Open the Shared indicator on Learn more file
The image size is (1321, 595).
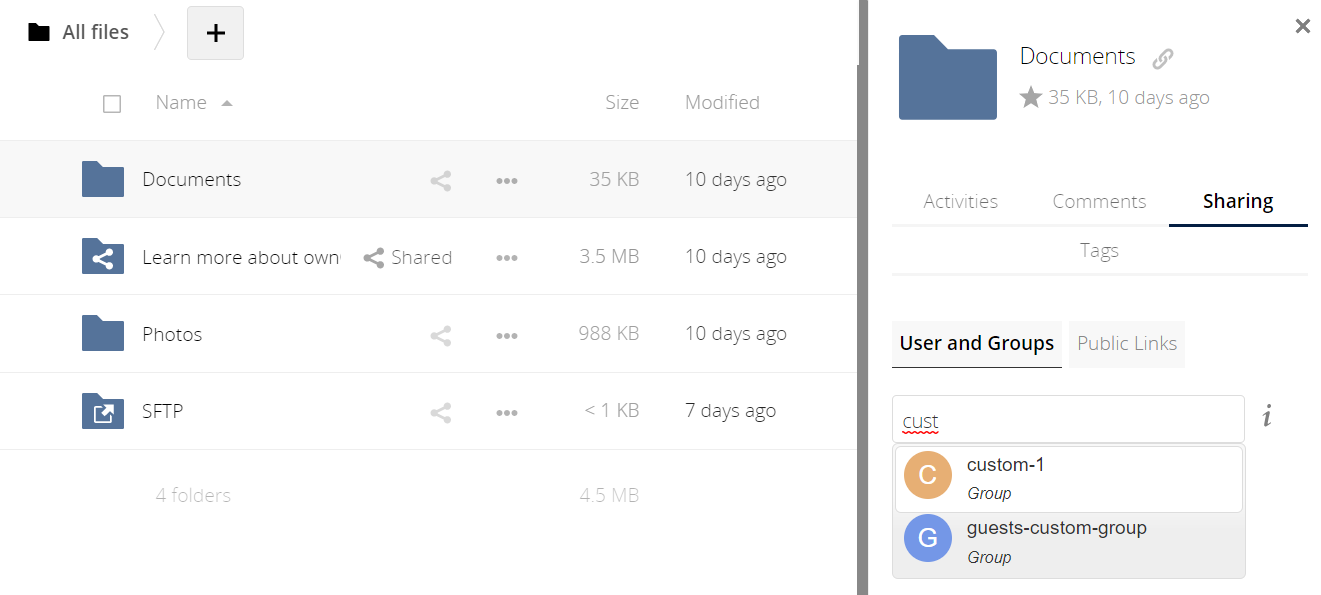pyautogui.click(x=407, y=257)
